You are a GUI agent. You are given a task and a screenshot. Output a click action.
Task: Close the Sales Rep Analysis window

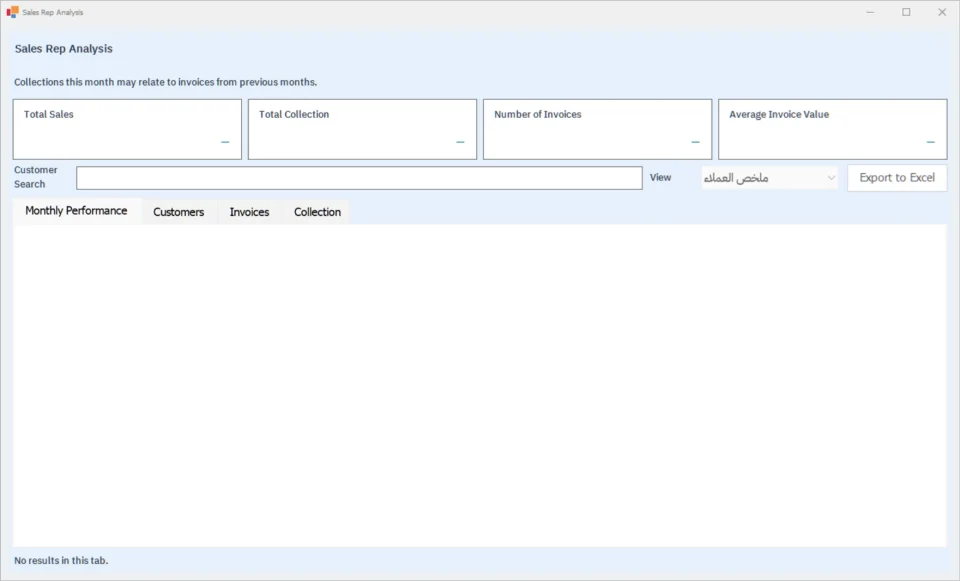click(942, 12)
